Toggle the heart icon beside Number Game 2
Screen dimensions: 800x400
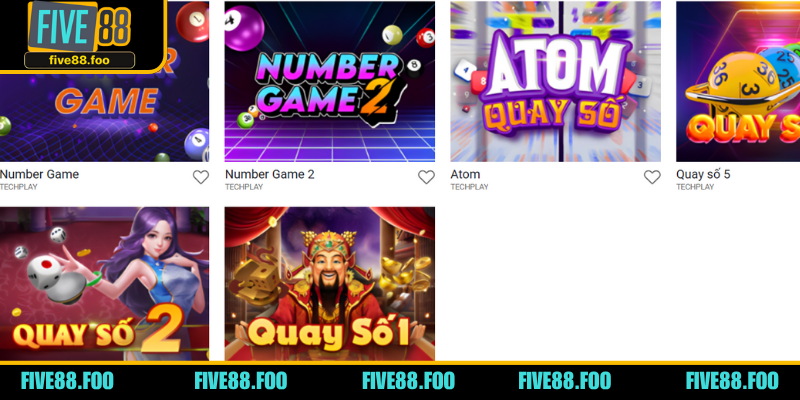coord(426,177)
